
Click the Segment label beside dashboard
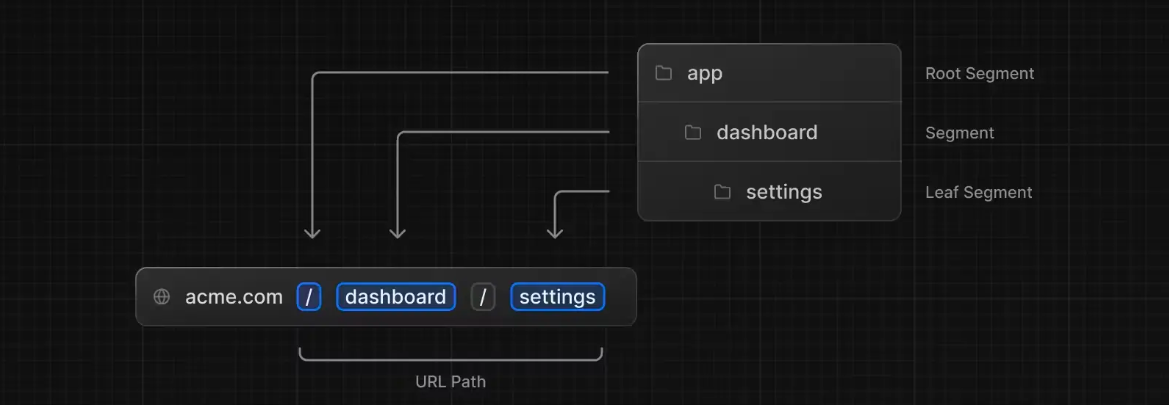tap(960, 133)
